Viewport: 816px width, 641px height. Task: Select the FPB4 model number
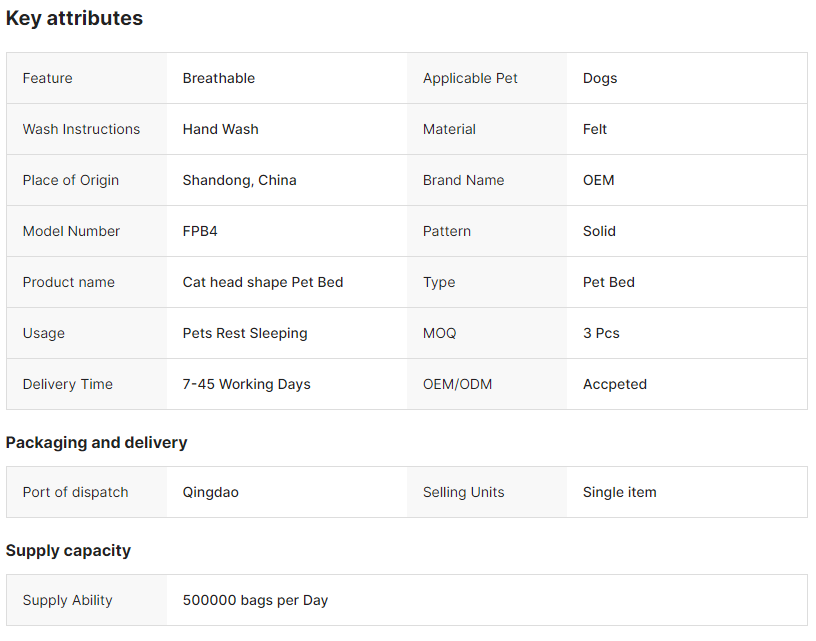(200, 231)
